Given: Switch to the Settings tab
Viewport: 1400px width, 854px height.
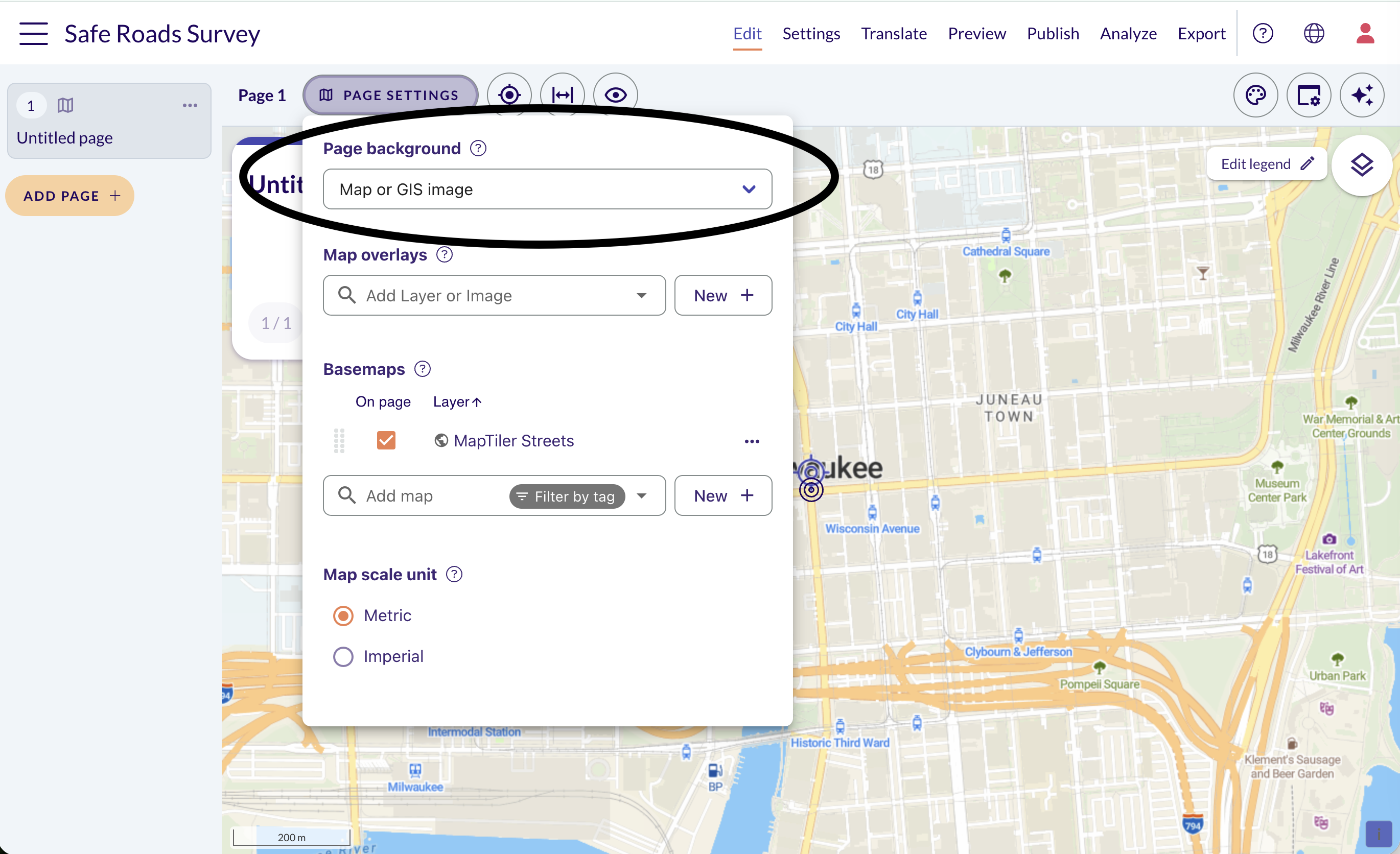Looking at the screenshot, I should [x=811, y=34].
